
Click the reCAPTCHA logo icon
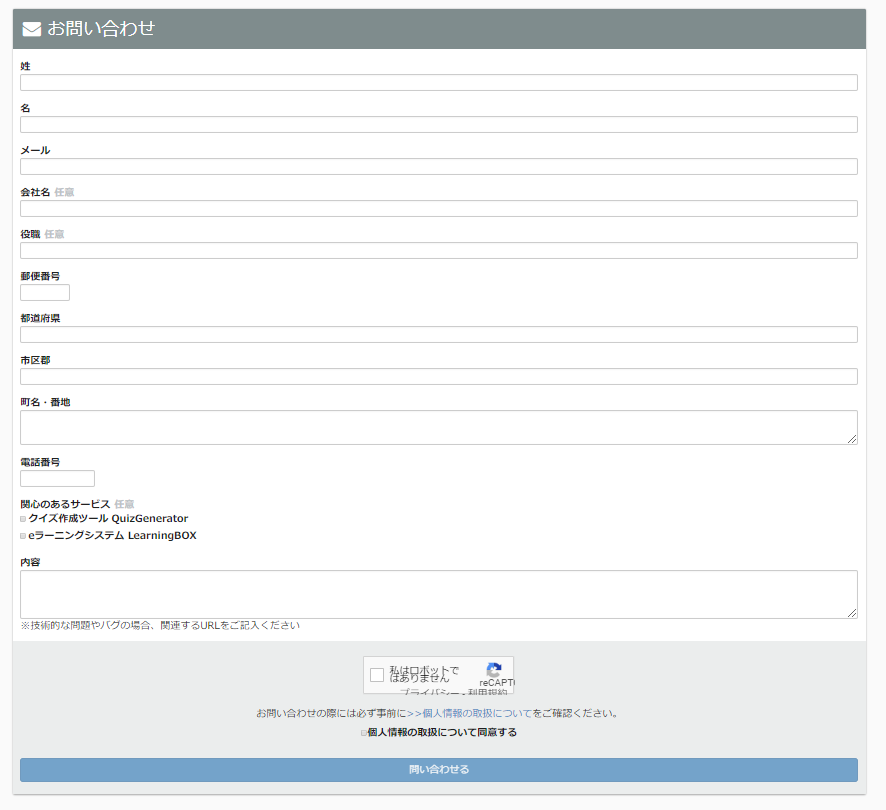(494, 671)
